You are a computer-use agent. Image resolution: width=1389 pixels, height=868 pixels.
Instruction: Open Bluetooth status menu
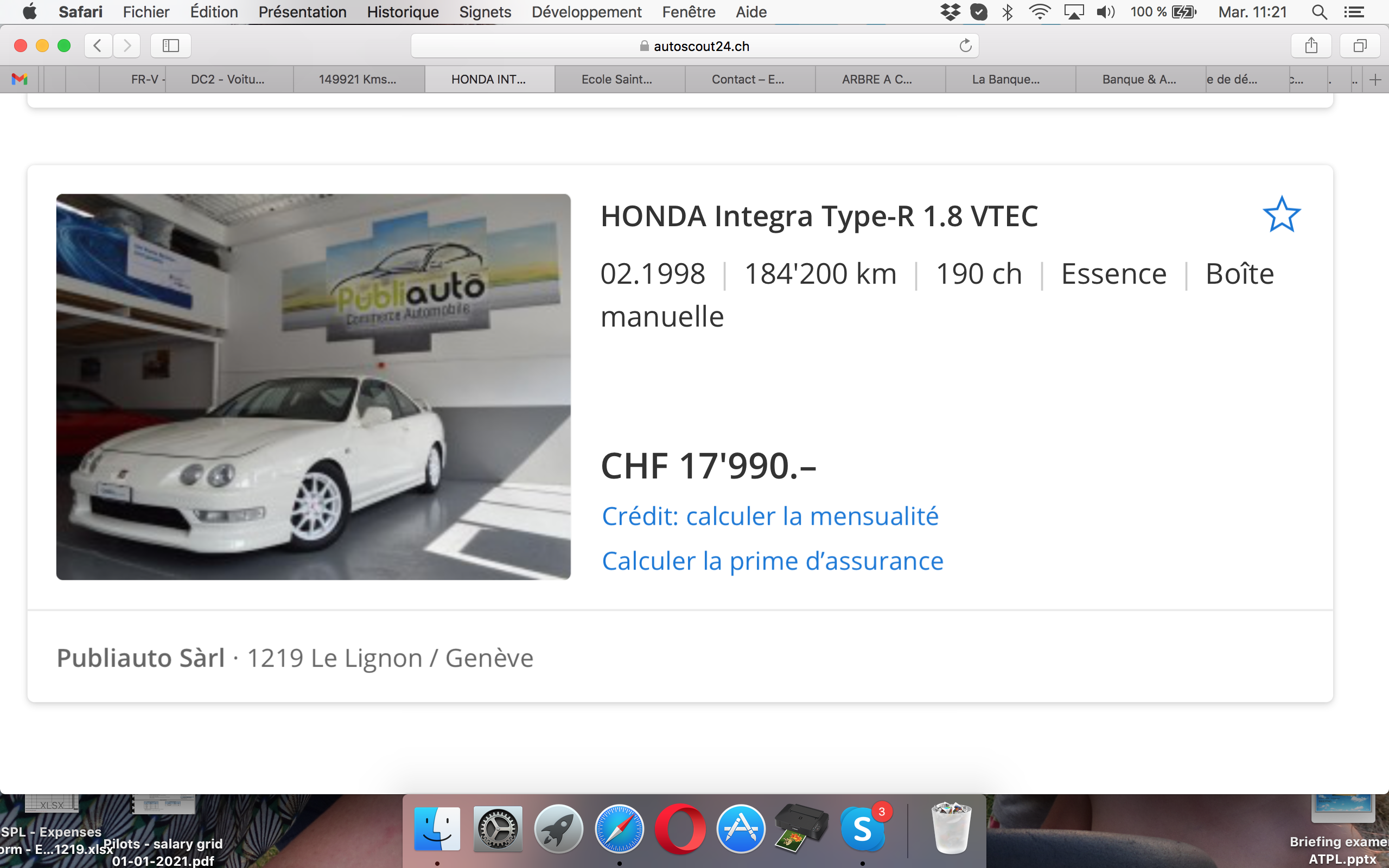pyautogui.click(x=1008, y=11)
